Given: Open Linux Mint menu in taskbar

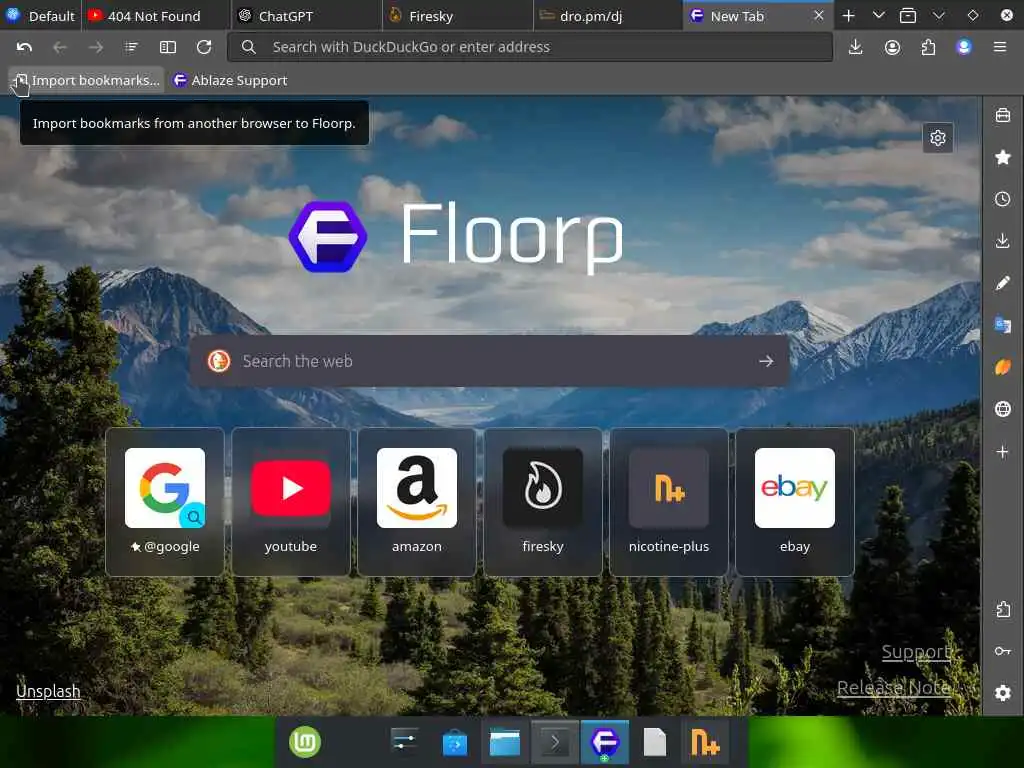Looking at the screenshot, I should [305, 742].
